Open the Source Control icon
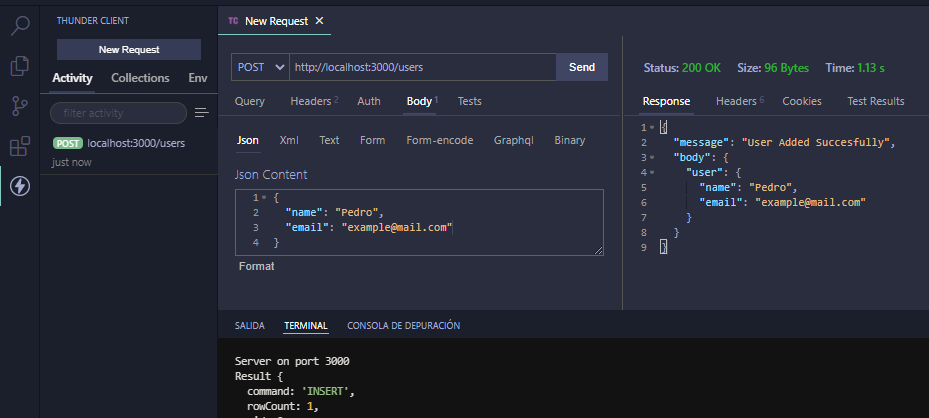The width and height of the screenshot is (929, 418). point(20,106)
